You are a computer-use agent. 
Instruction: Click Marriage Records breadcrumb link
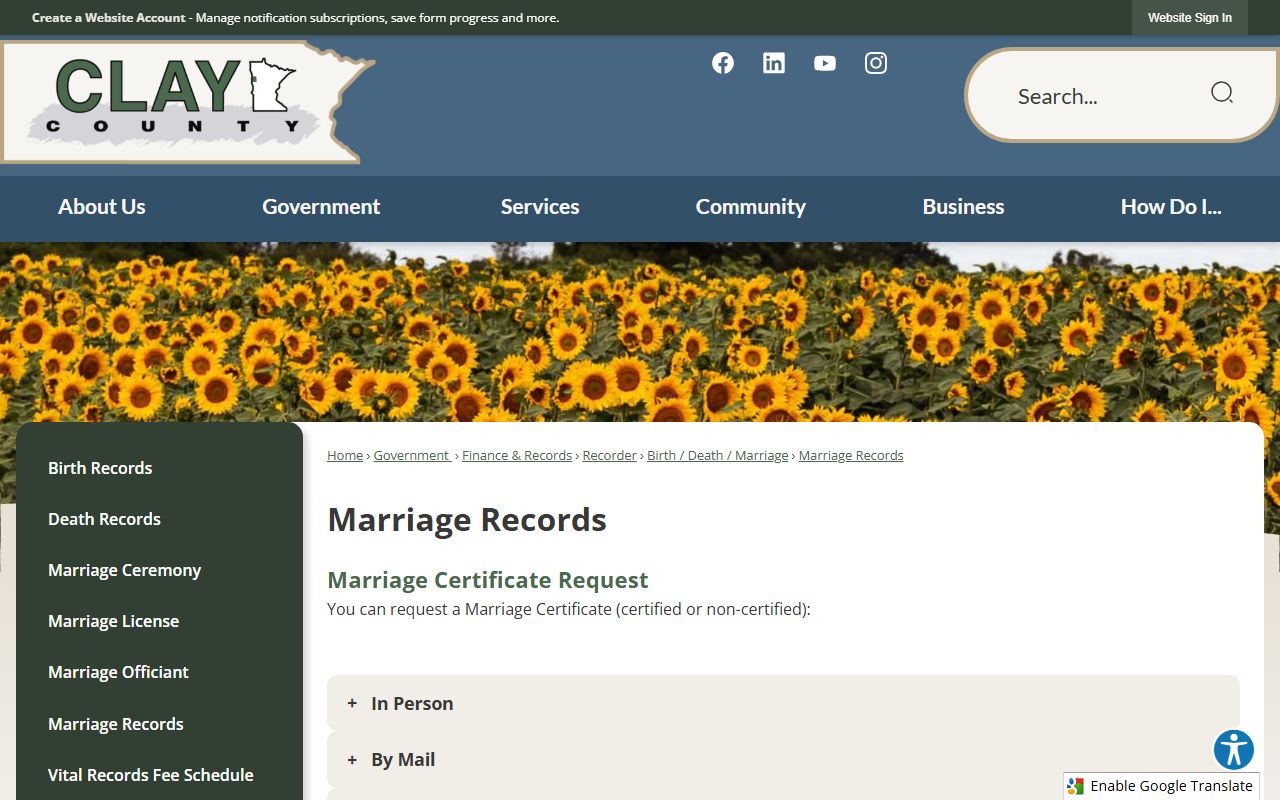(x=851, y=455)
